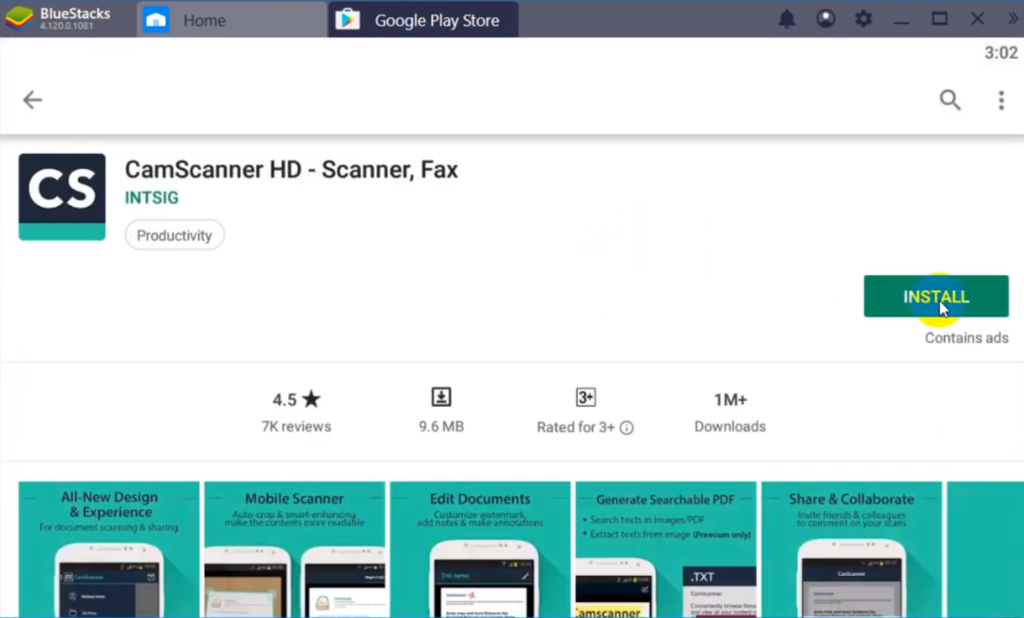
Task: Open BlueStacks notifications bell
Action: [787, 19]
